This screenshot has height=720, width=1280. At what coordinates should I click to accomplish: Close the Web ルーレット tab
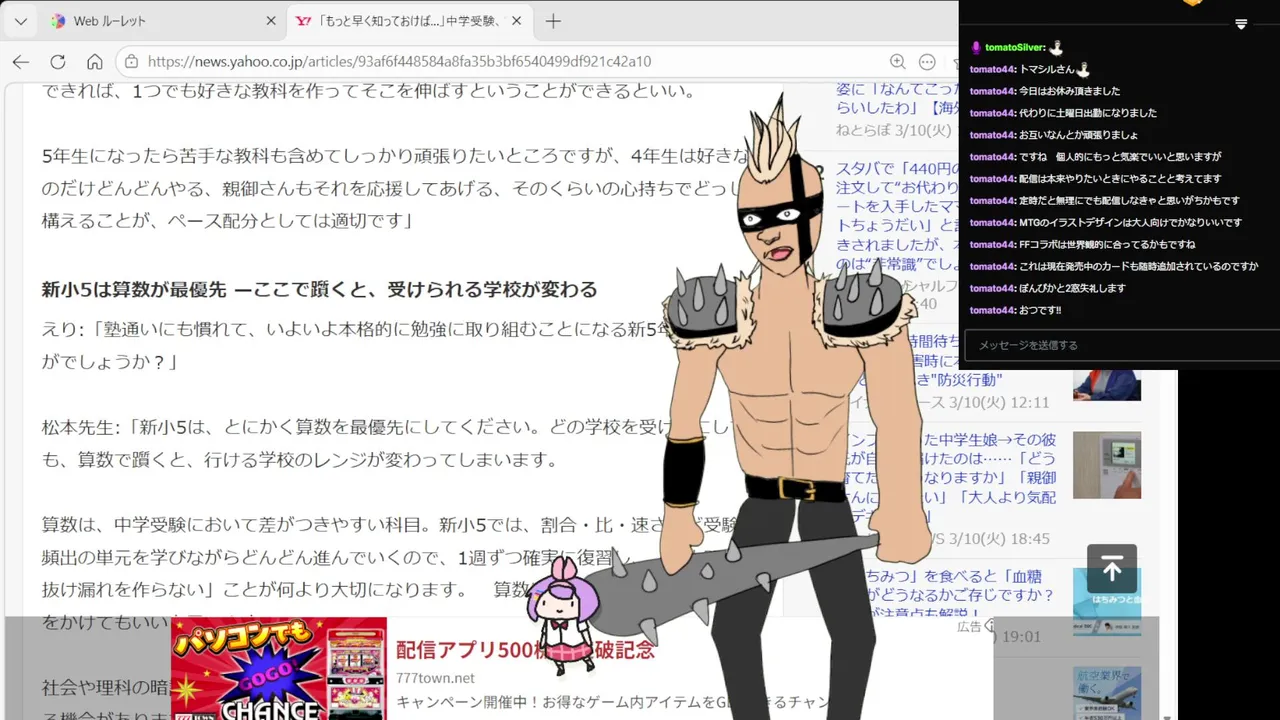[x=271, y=21]
